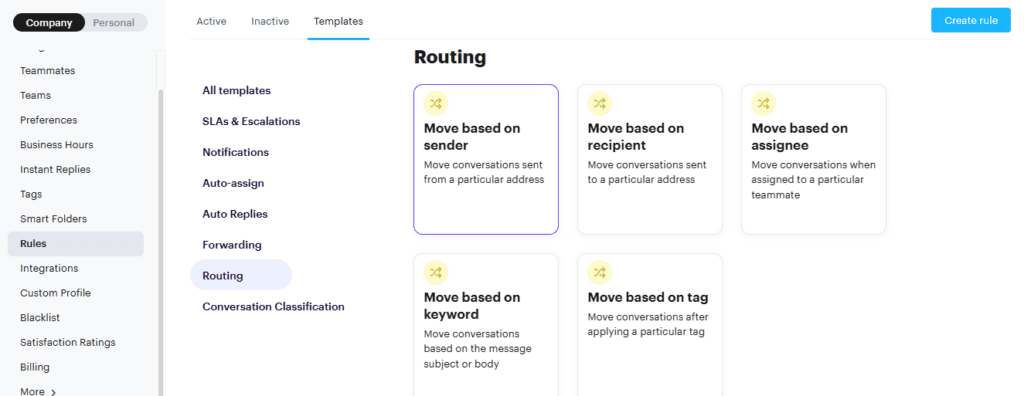Click the shuffle icon on Move based on keyword
The width and height of the screenshot is (1024, 396).
tap(436, 272)
